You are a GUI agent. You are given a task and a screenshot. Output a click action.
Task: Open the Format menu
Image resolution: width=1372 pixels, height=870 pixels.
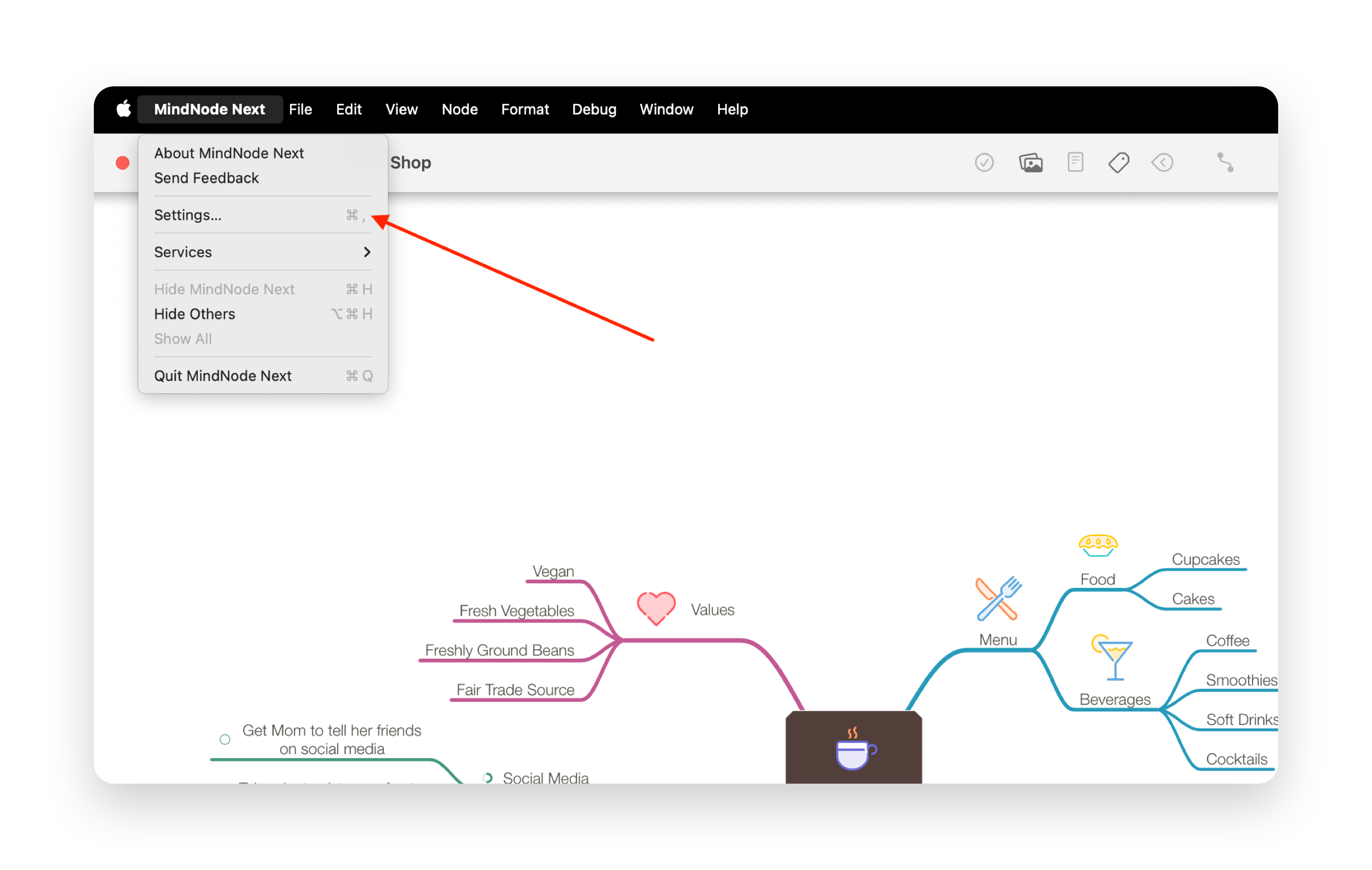tap(525, 109)
